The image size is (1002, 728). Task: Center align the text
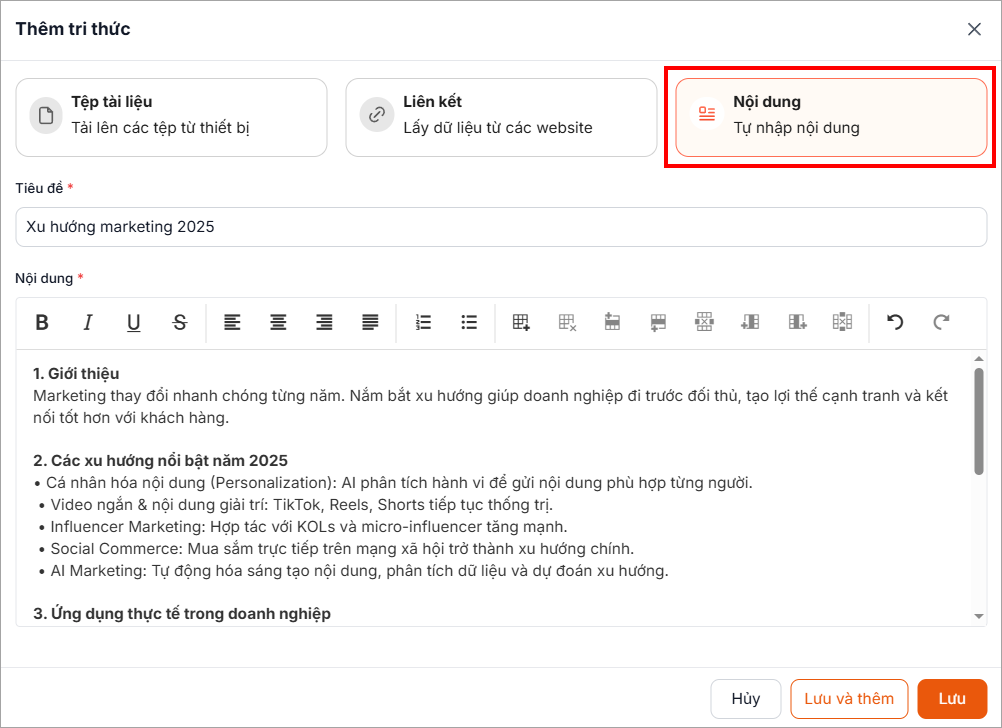(278, 322)
